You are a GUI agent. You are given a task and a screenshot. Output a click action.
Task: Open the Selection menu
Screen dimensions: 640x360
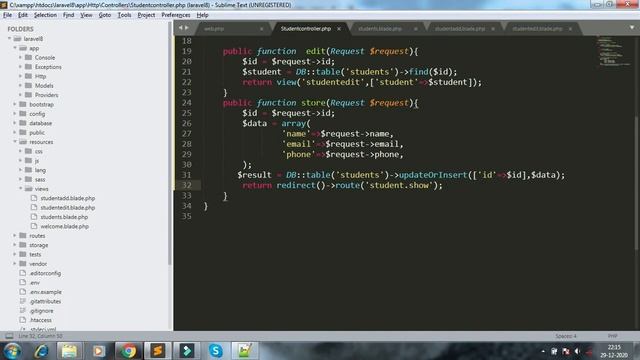click(x=45, y=15)
